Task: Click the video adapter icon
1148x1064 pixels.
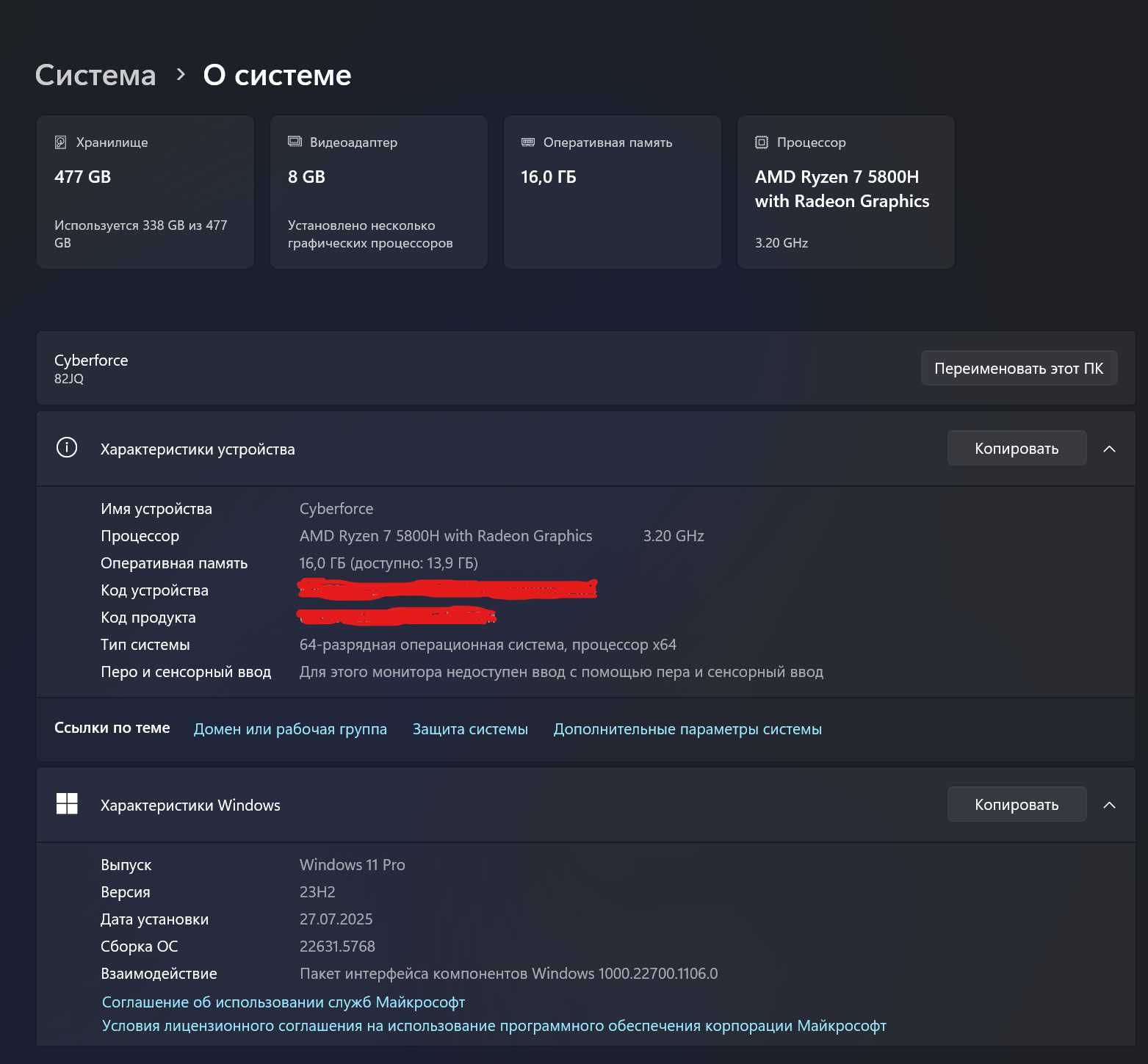Action: pos(295,142)
